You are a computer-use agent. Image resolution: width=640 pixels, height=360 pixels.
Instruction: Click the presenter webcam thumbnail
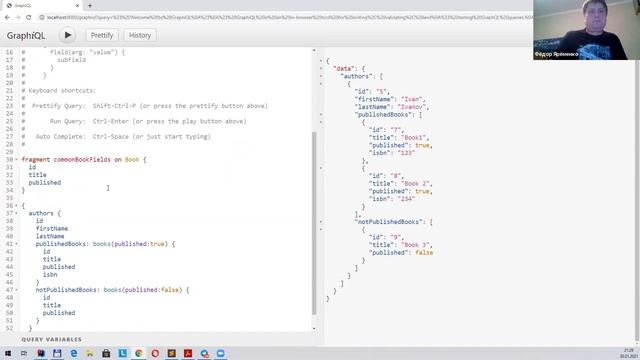point(586,30)
